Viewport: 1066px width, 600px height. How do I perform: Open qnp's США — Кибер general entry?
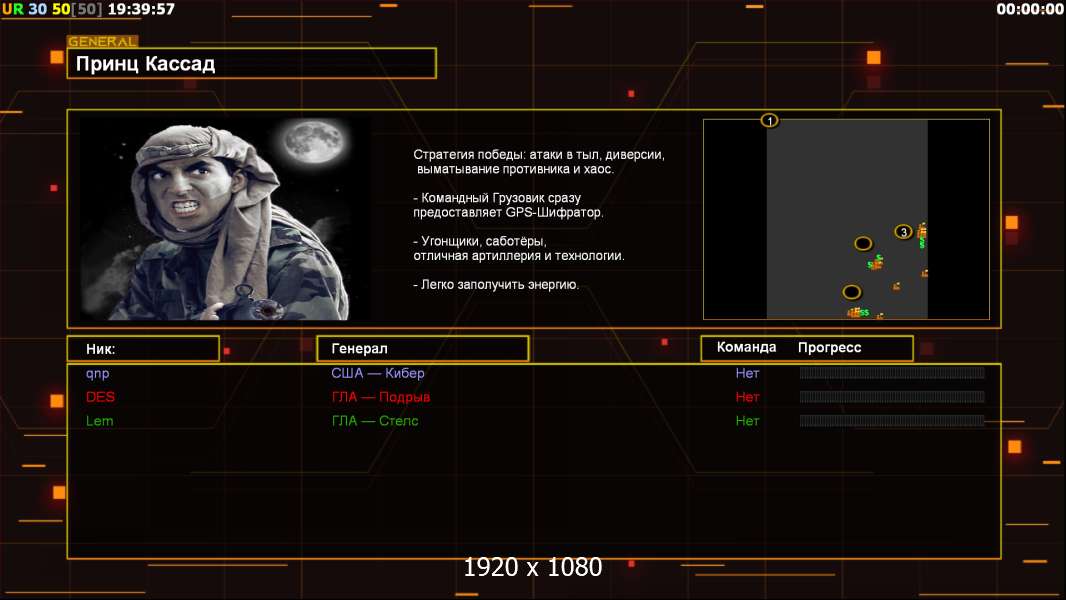tap(377, 373)
